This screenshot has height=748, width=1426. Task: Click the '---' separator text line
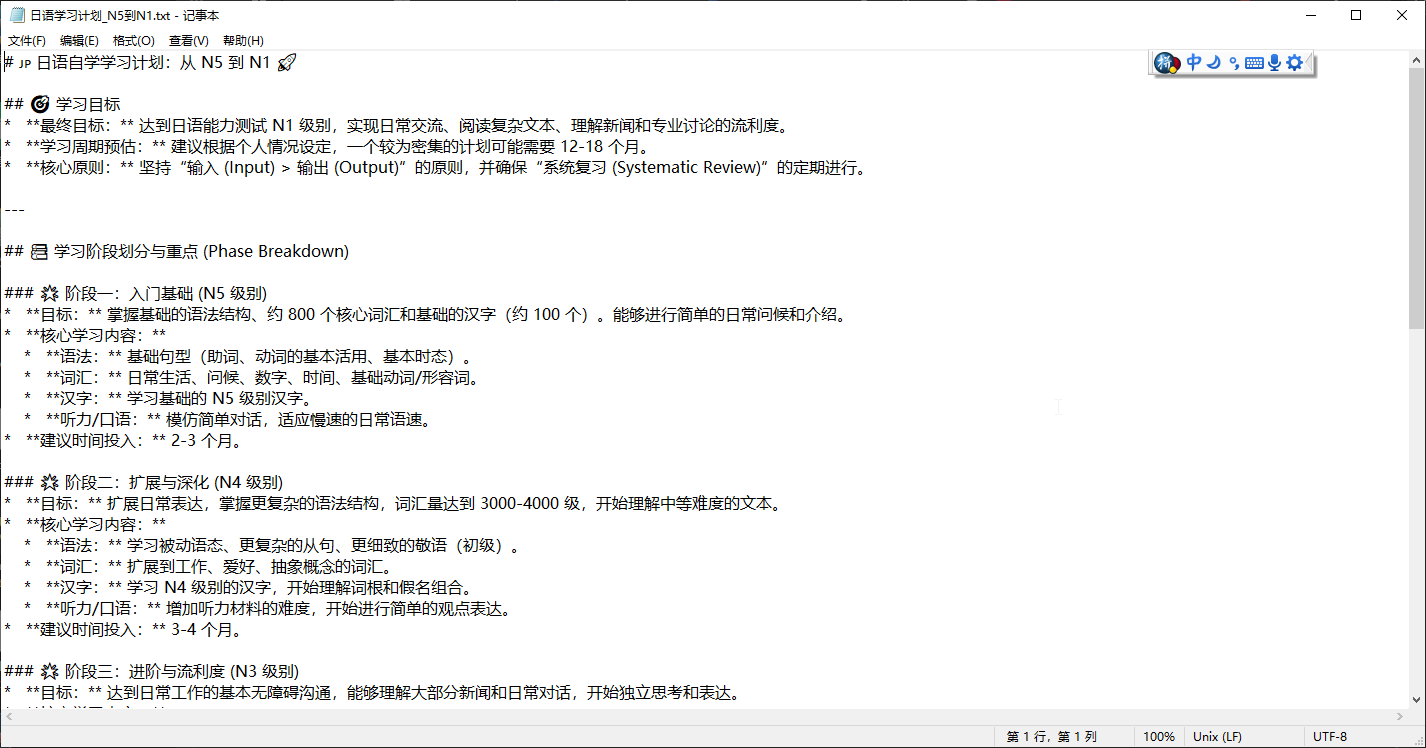[x=14, y=210]
